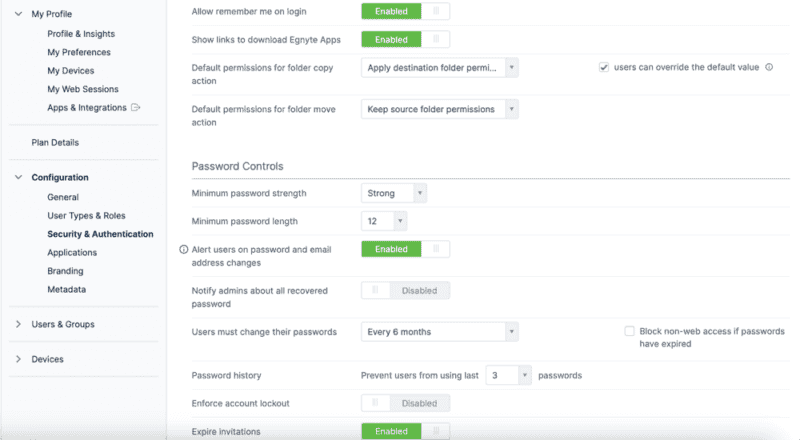Image resolution: width=800 pixels, height=440 pixels.
Task: Collapse the Configuration section chevron
Action: [x=18, y=177]
